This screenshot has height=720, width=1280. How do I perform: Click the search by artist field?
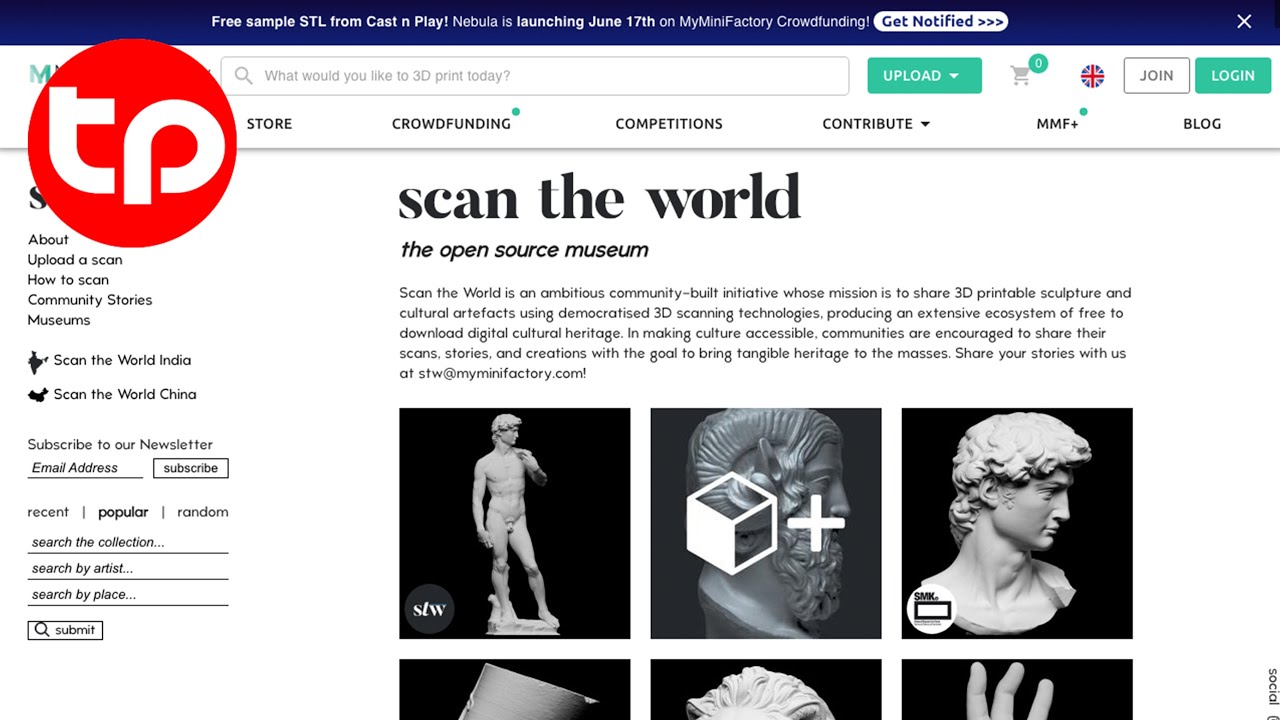[x=128, y=568]
